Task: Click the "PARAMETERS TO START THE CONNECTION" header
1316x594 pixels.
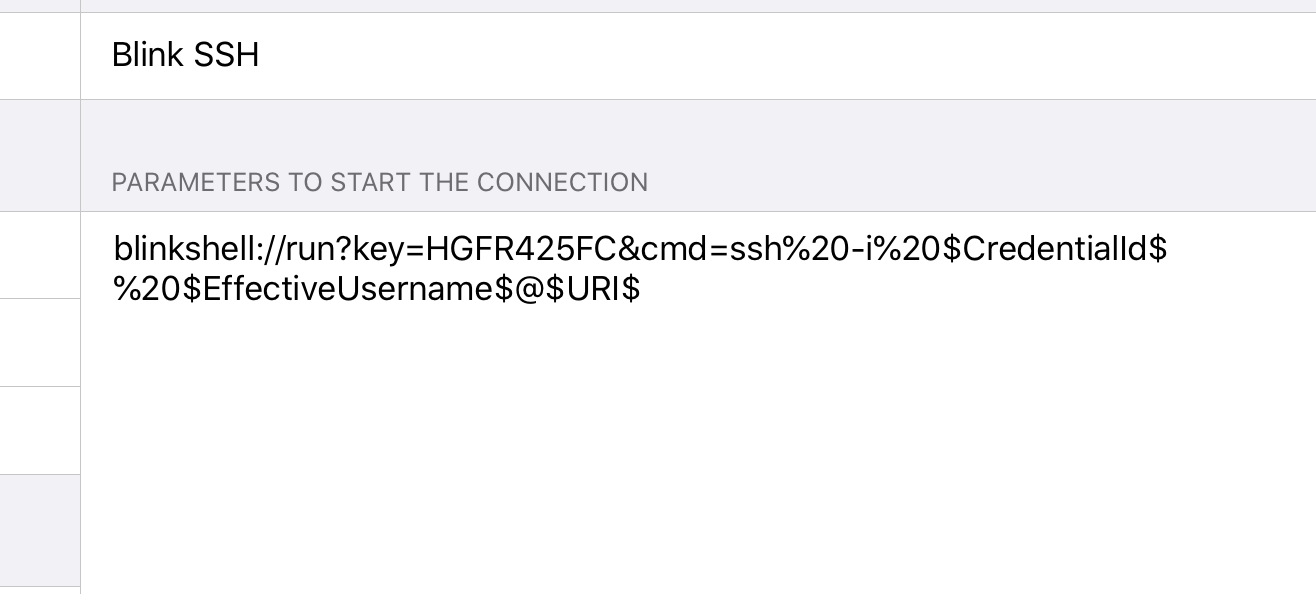Action: pos(379,183)
